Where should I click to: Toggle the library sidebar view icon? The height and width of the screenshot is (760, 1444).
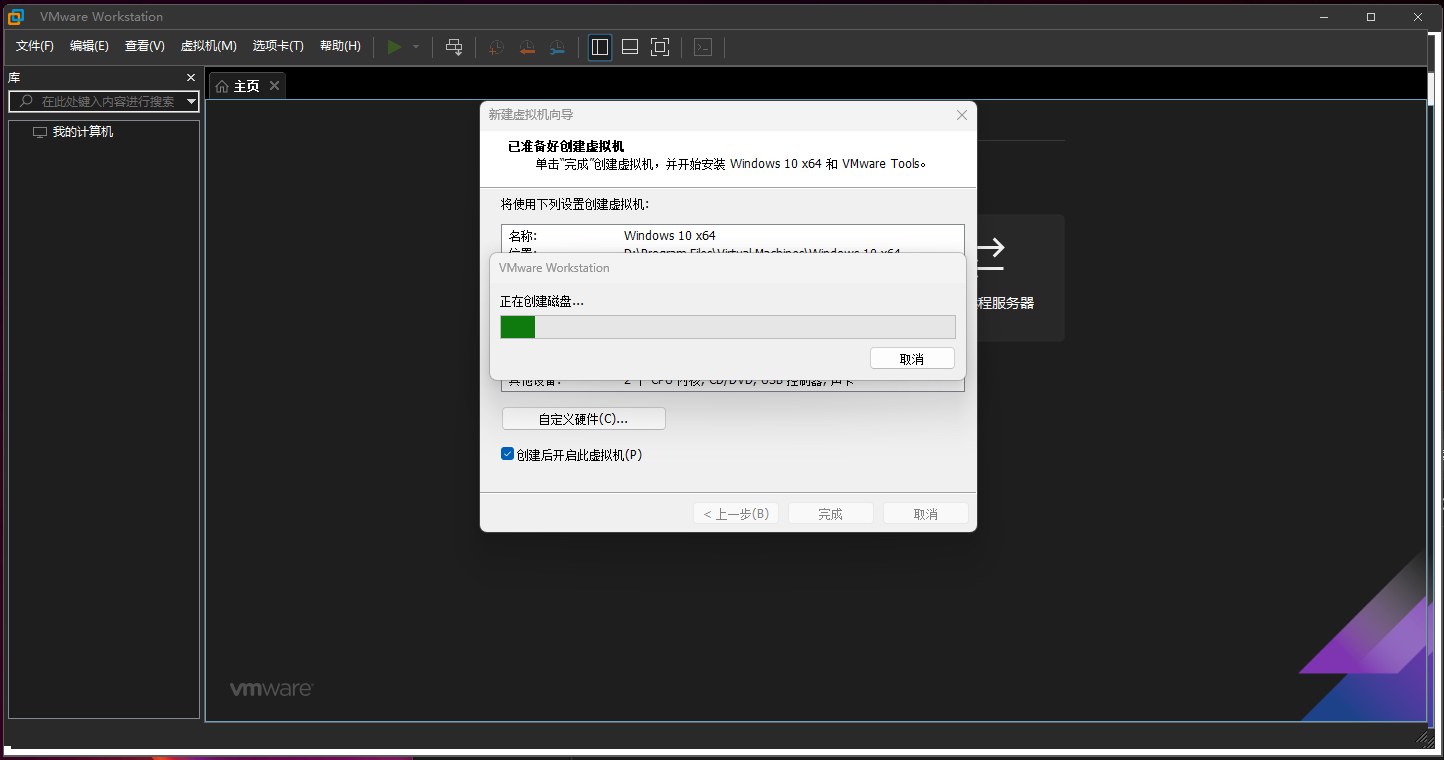(x=600, y=47)
